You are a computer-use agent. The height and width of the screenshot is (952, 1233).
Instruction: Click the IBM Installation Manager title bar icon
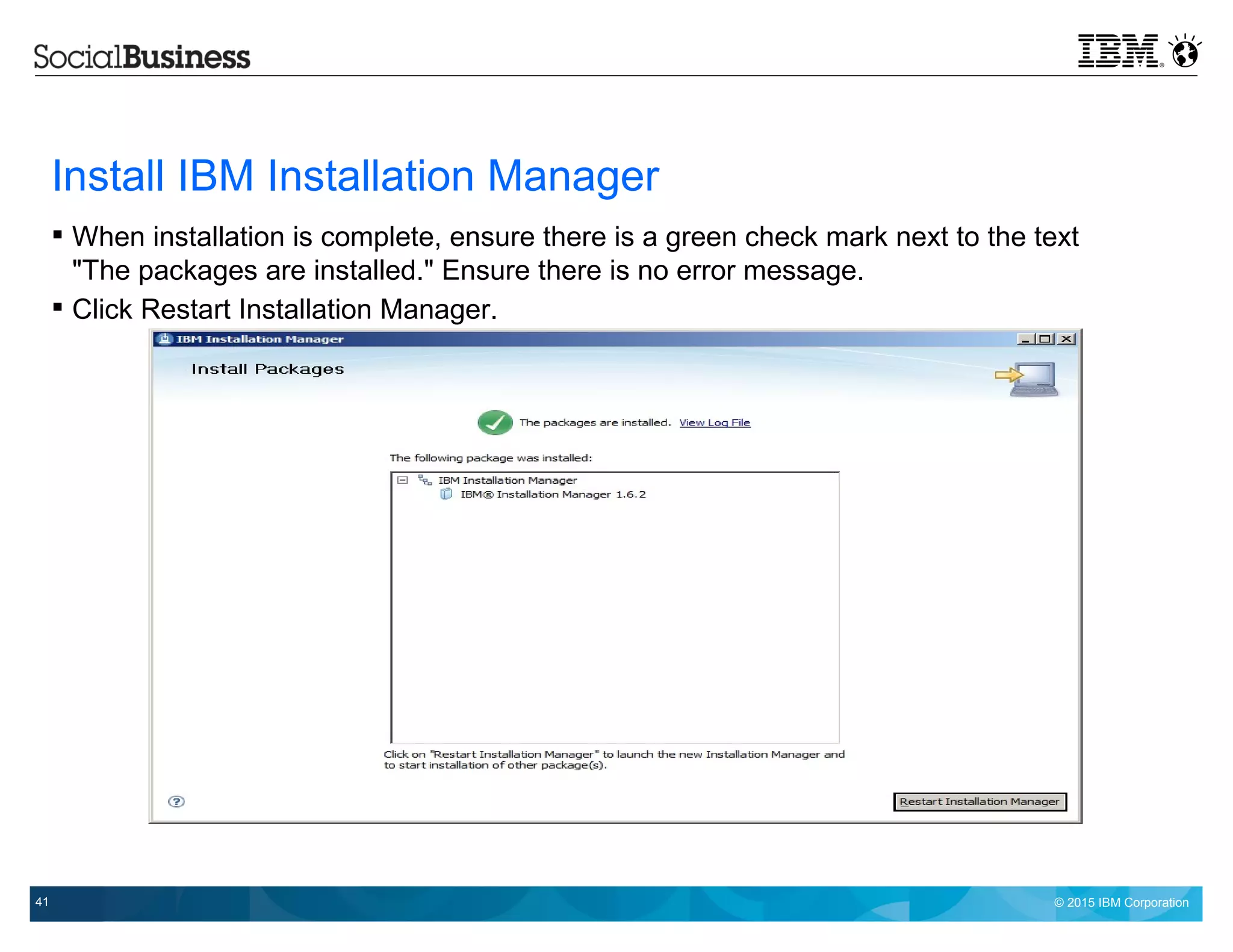click(x=165, y=339)
